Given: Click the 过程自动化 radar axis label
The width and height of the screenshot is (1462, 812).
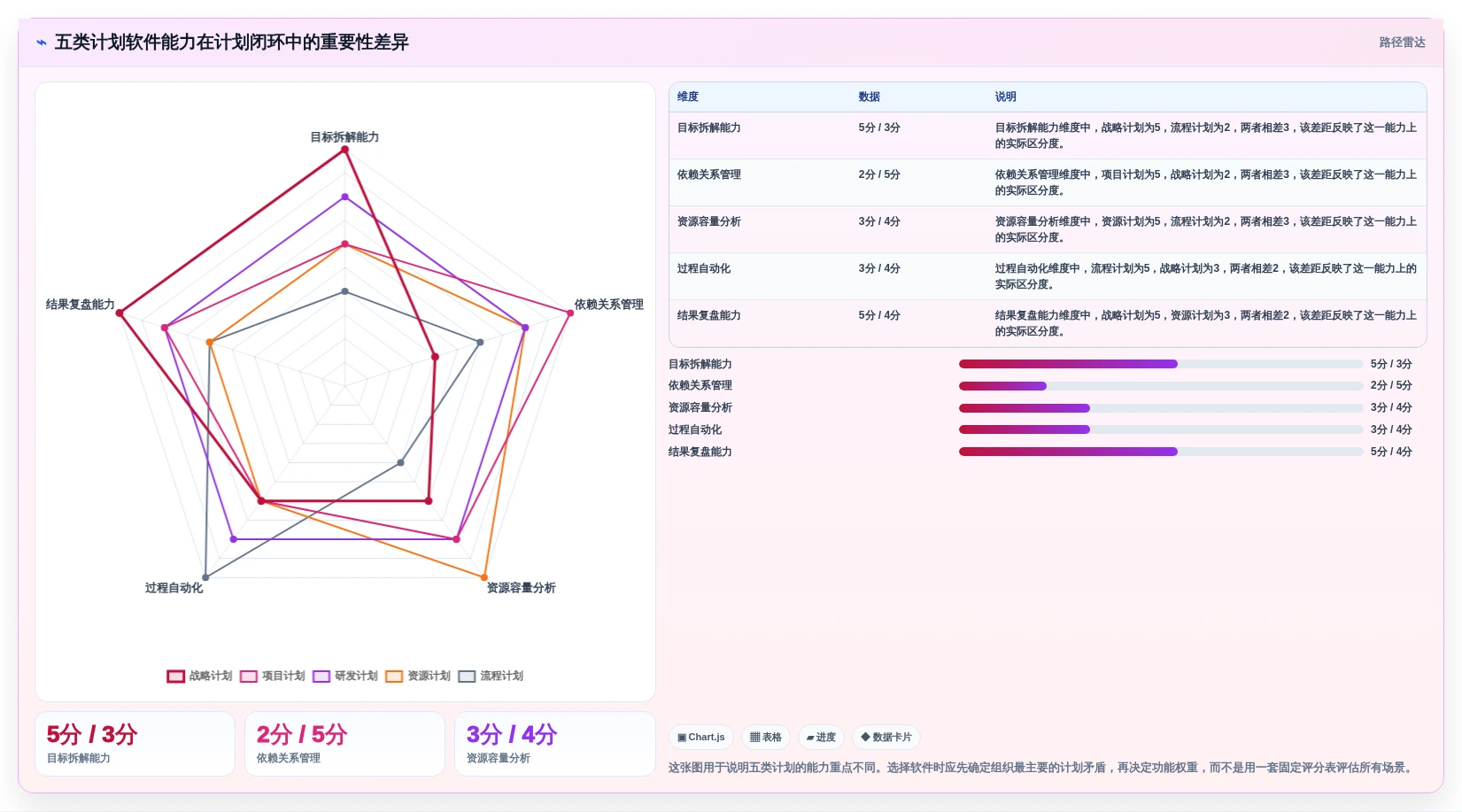Looking at the screenshot, I should pos(174,588).
